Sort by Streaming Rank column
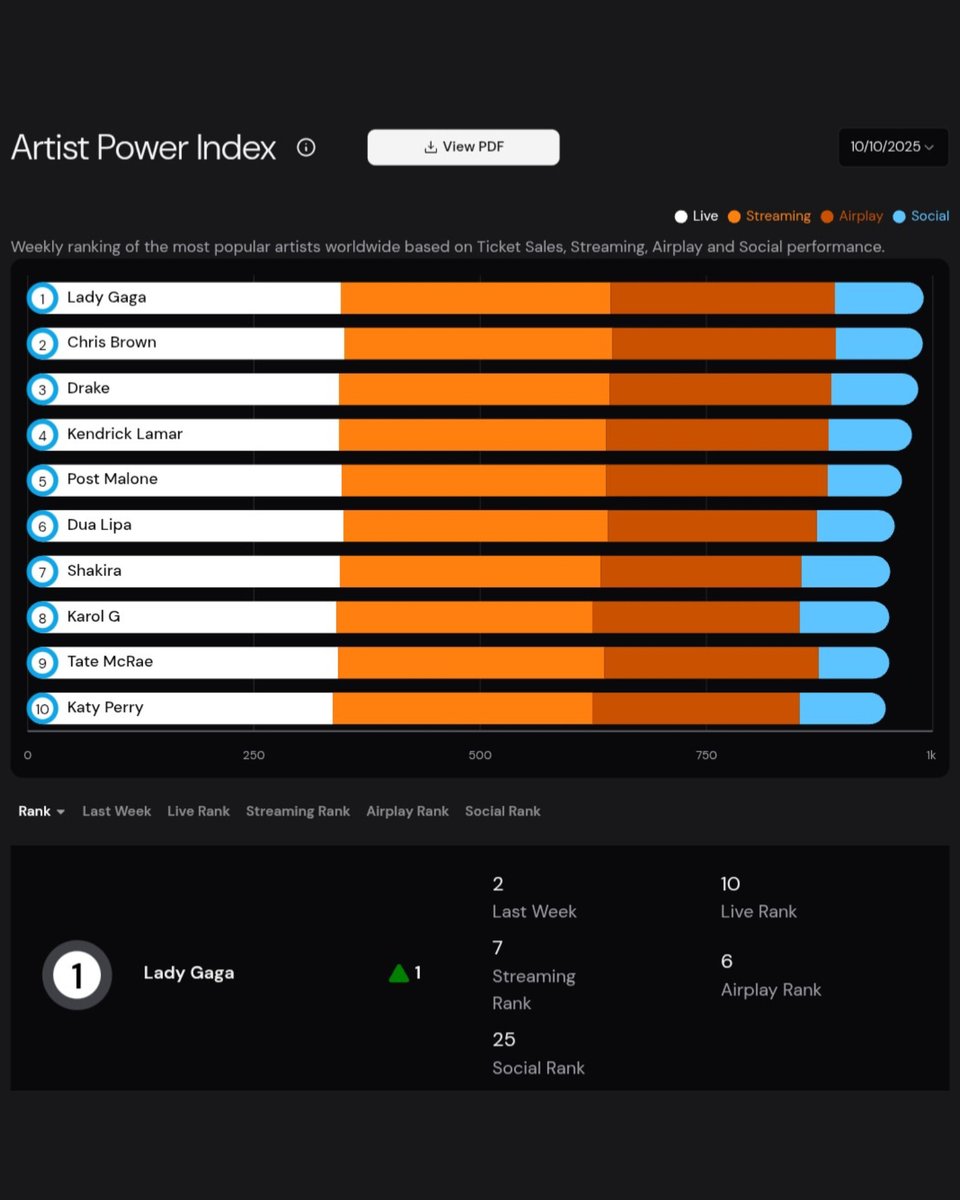 point(298,811)
